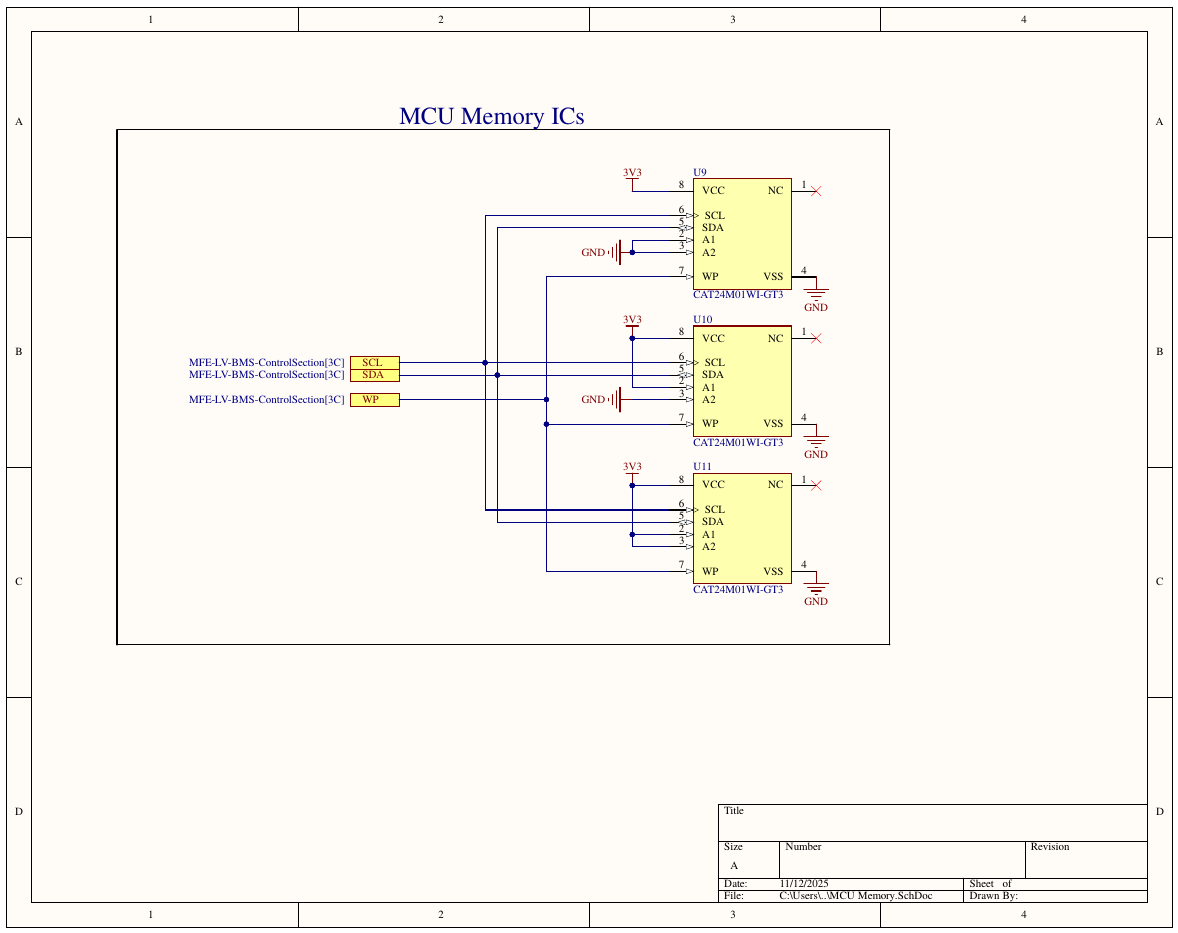
Task: Click the date value 11/12/2025
Action: point(804,884)
